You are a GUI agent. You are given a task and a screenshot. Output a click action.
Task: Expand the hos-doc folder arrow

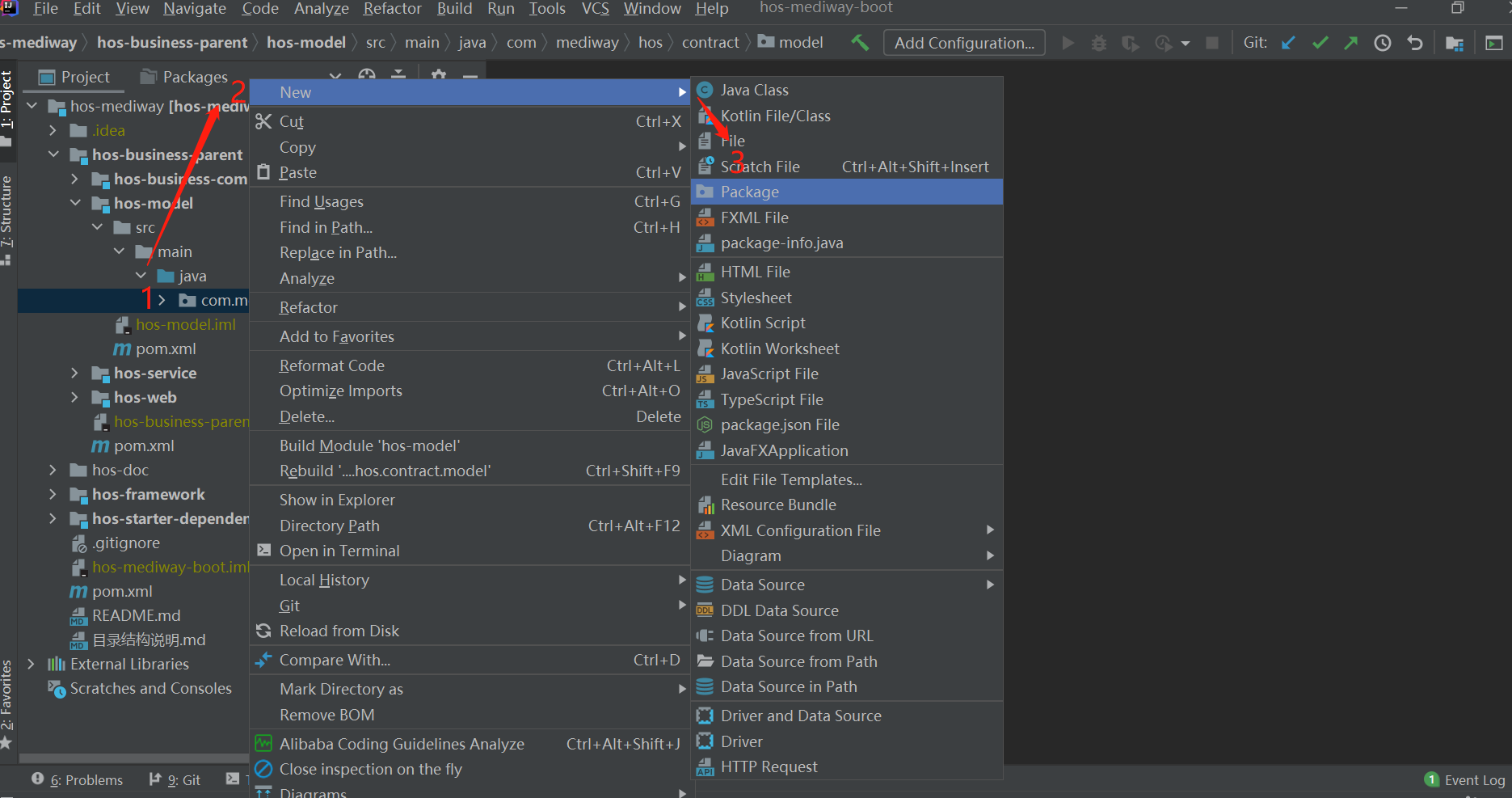pos(53,470)
